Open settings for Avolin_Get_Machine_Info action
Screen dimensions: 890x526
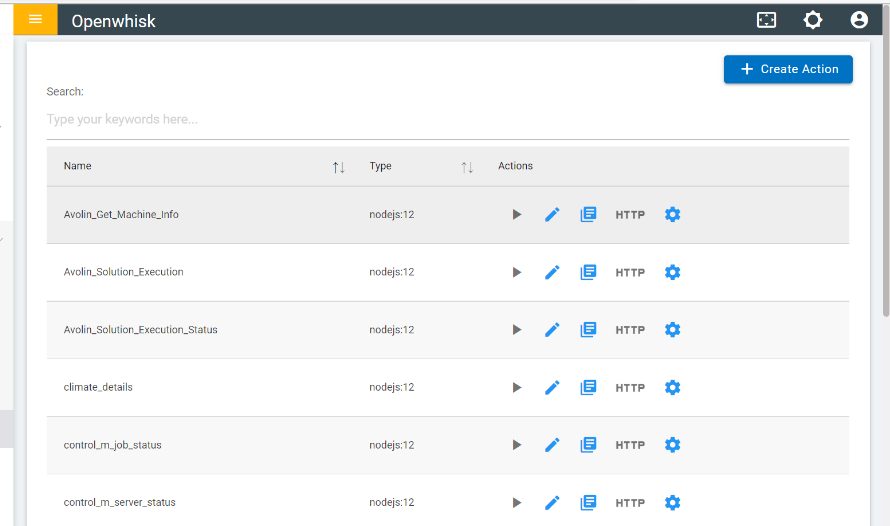(673, 215)
